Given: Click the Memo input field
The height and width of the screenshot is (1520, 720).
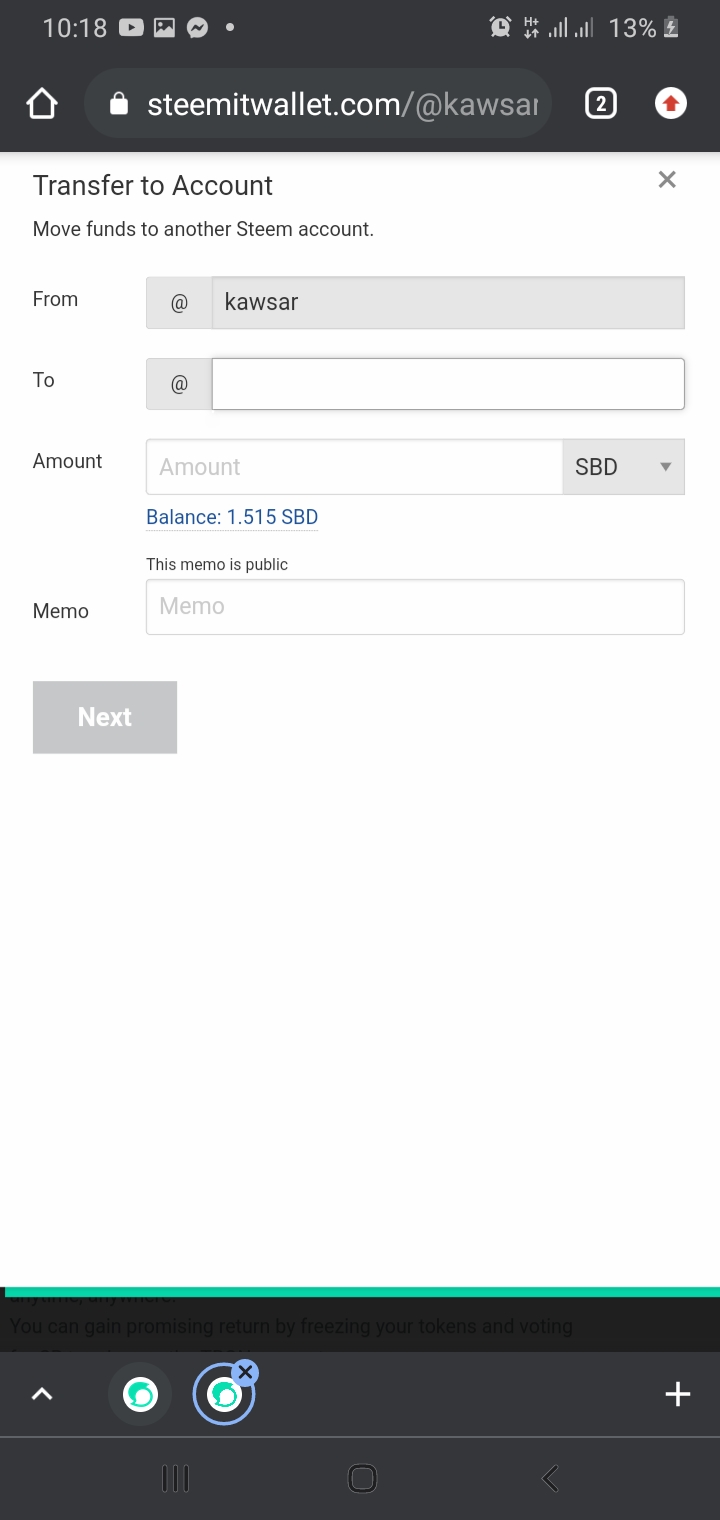Looking at the screenshot, I should 415,607.
